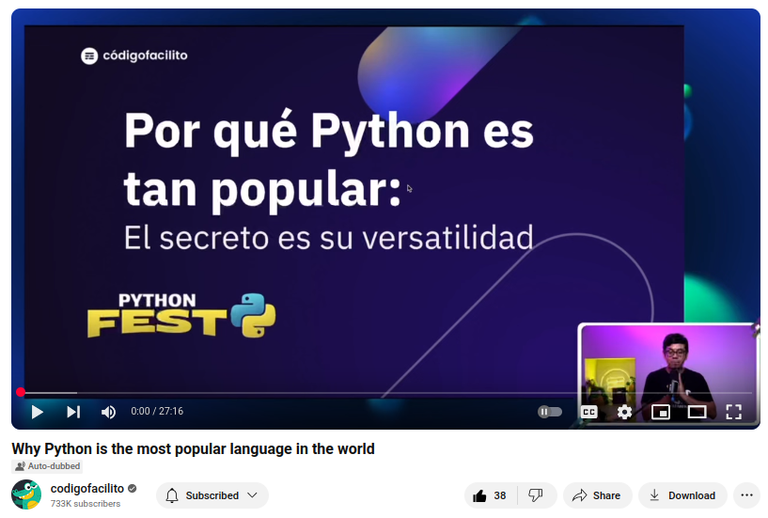Click the 0:00 / 27:16 time display
This screenshot has height=518, width=768.
click(x=157, y=411)
